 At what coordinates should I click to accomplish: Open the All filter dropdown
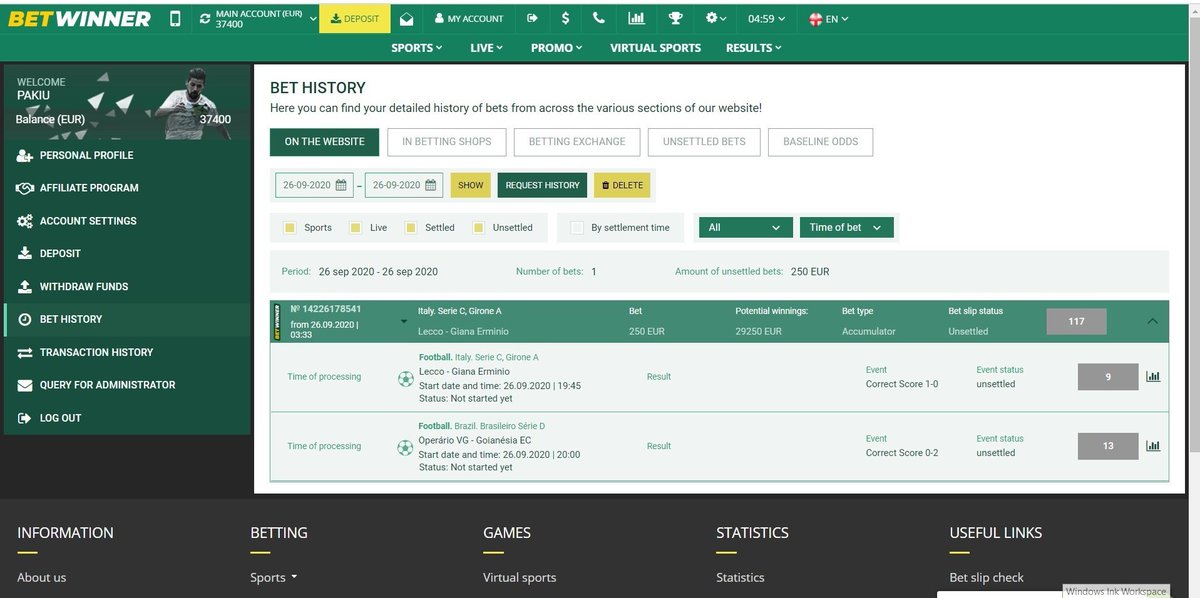745,228
